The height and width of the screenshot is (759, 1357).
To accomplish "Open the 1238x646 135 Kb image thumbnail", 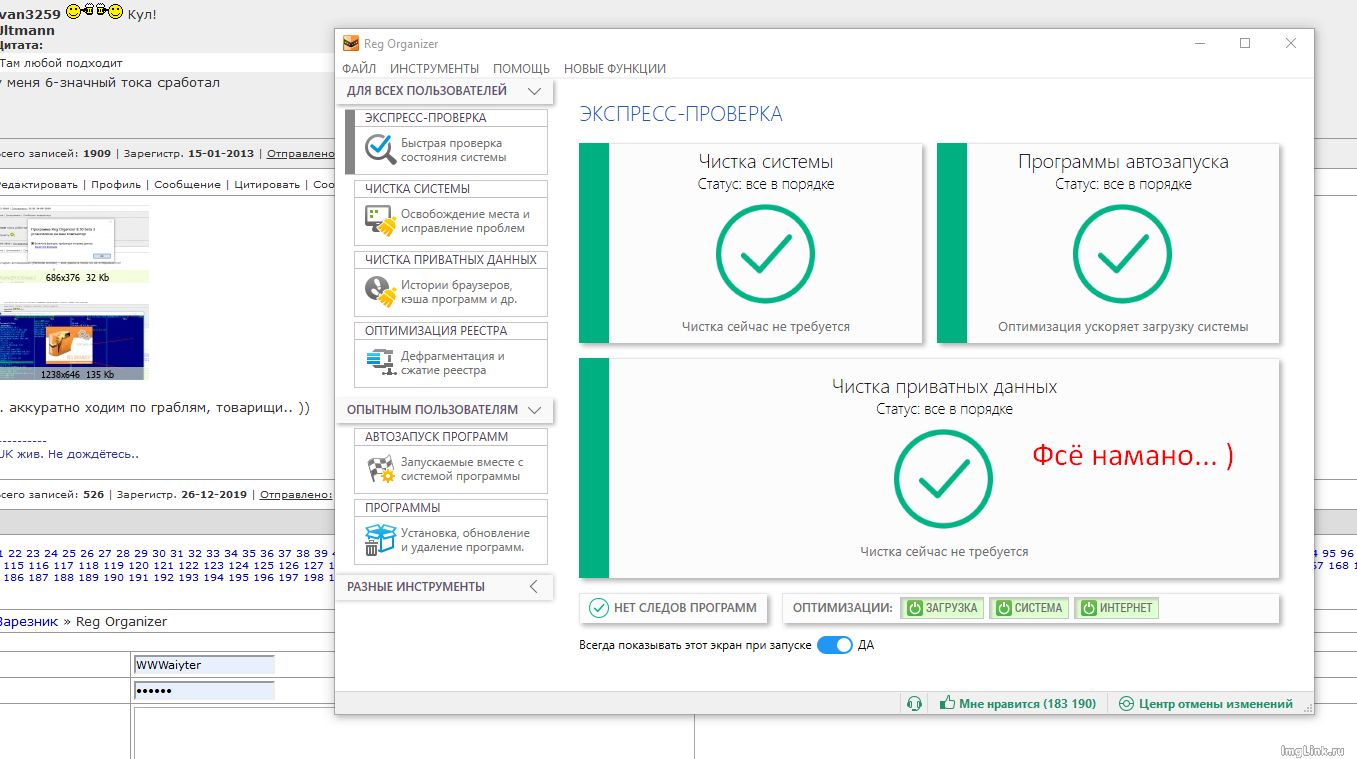I will coord(74,342).
